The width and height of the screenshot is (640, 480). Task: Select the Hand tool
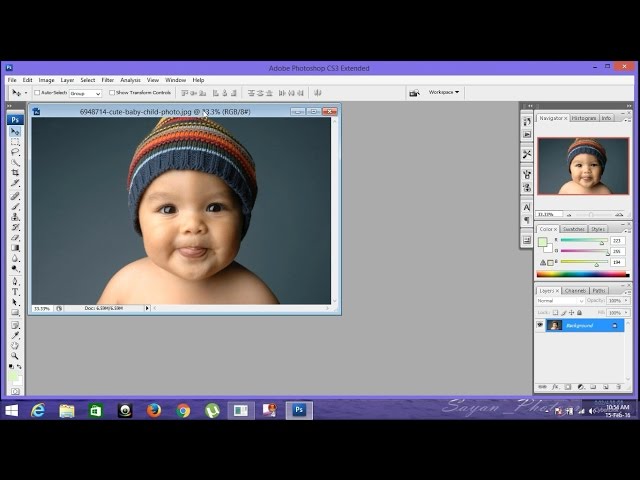pos(15,346)
